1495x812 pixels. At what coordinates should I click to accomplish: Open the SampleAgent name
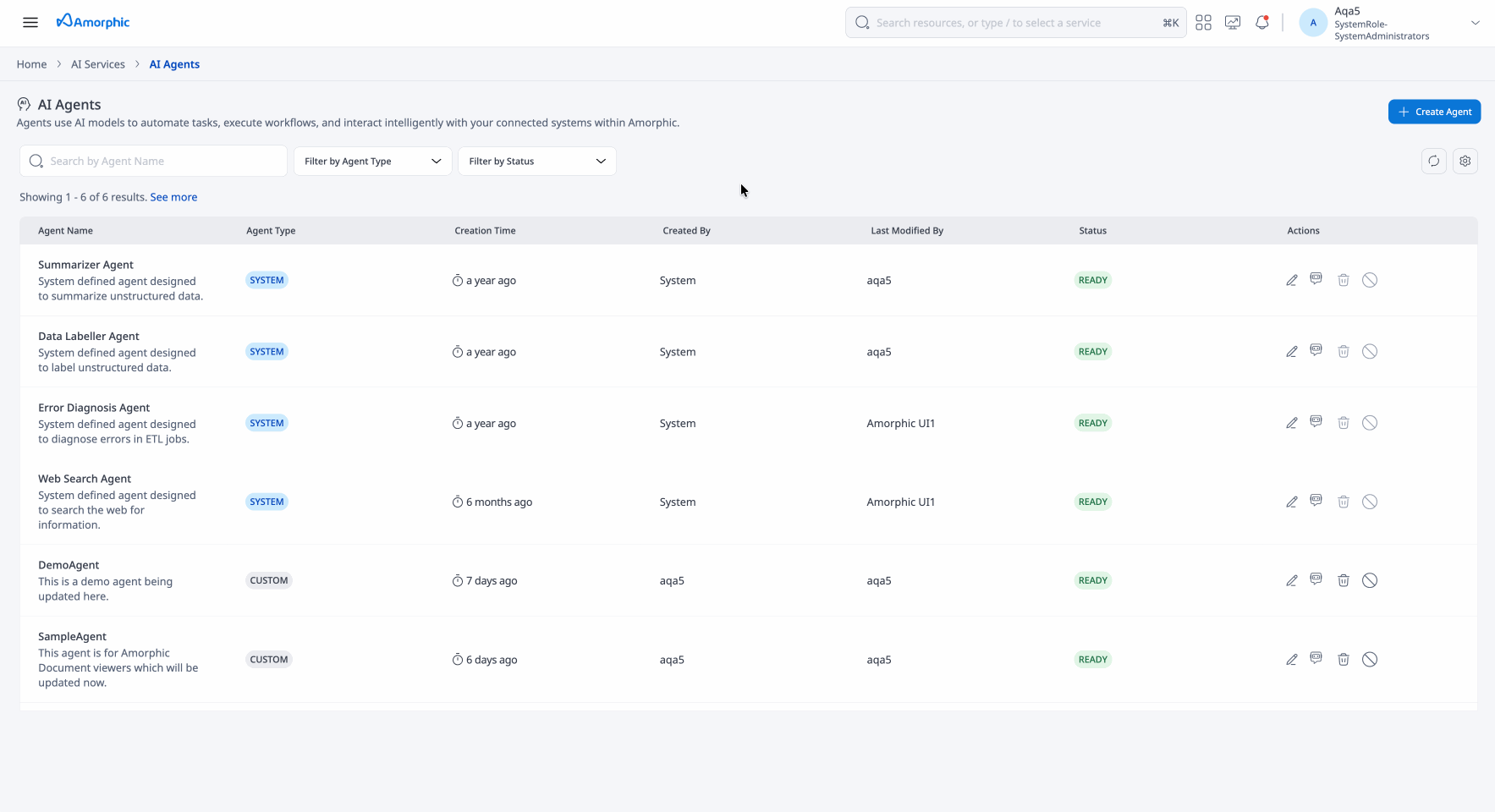72,637
